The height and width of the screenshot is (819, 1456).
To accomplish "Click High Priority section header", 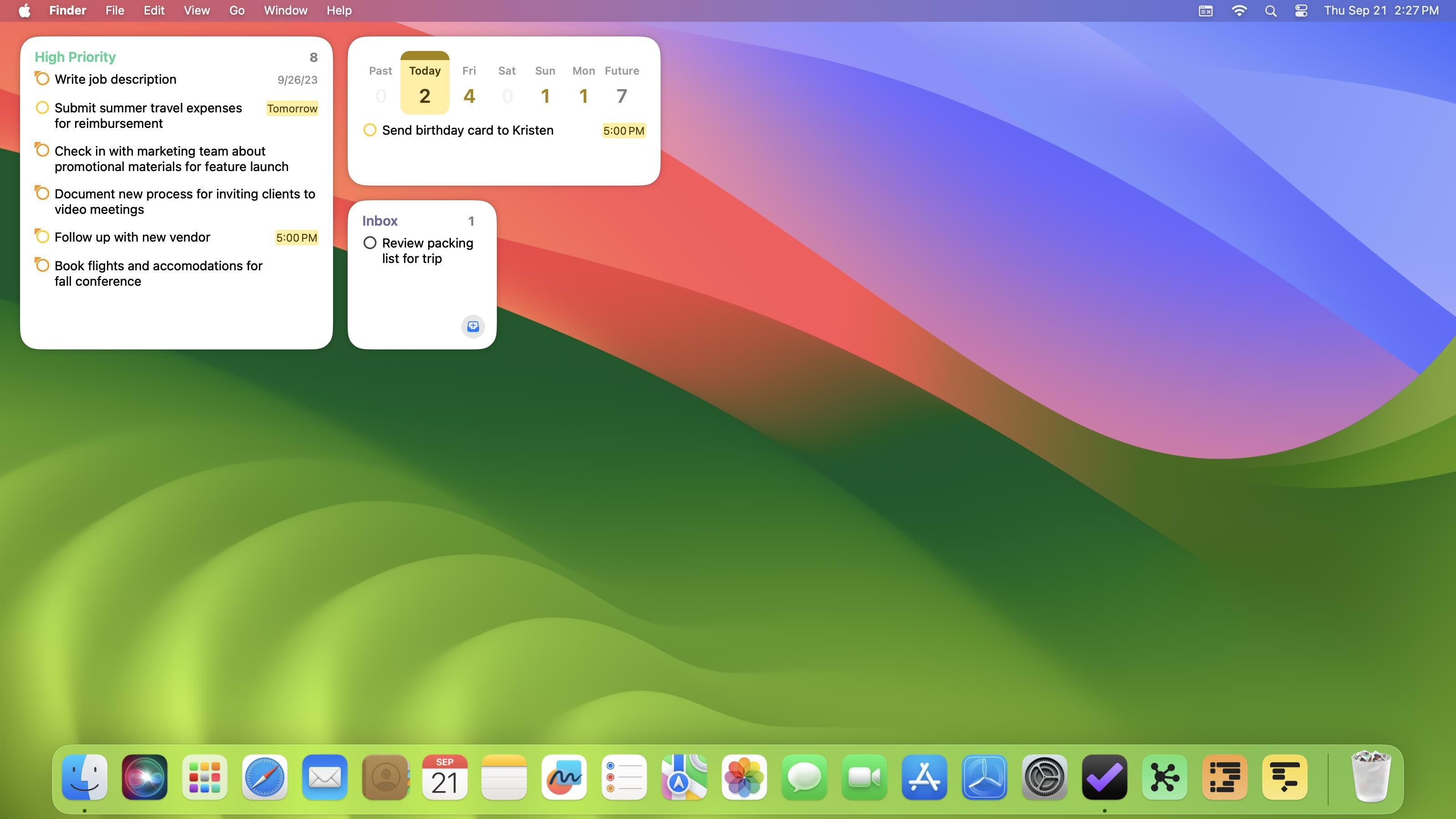I will point(75,56).
